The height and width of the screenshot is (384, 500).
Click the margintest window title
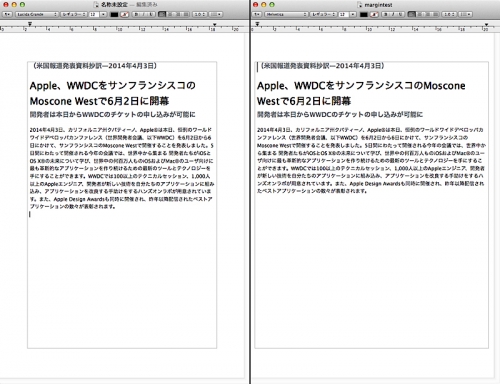tap(378, 5)
